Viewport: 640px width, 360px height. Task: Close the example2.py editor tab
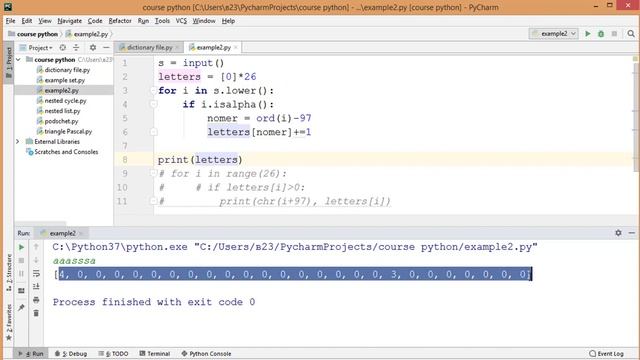click(x=236, y=48)
